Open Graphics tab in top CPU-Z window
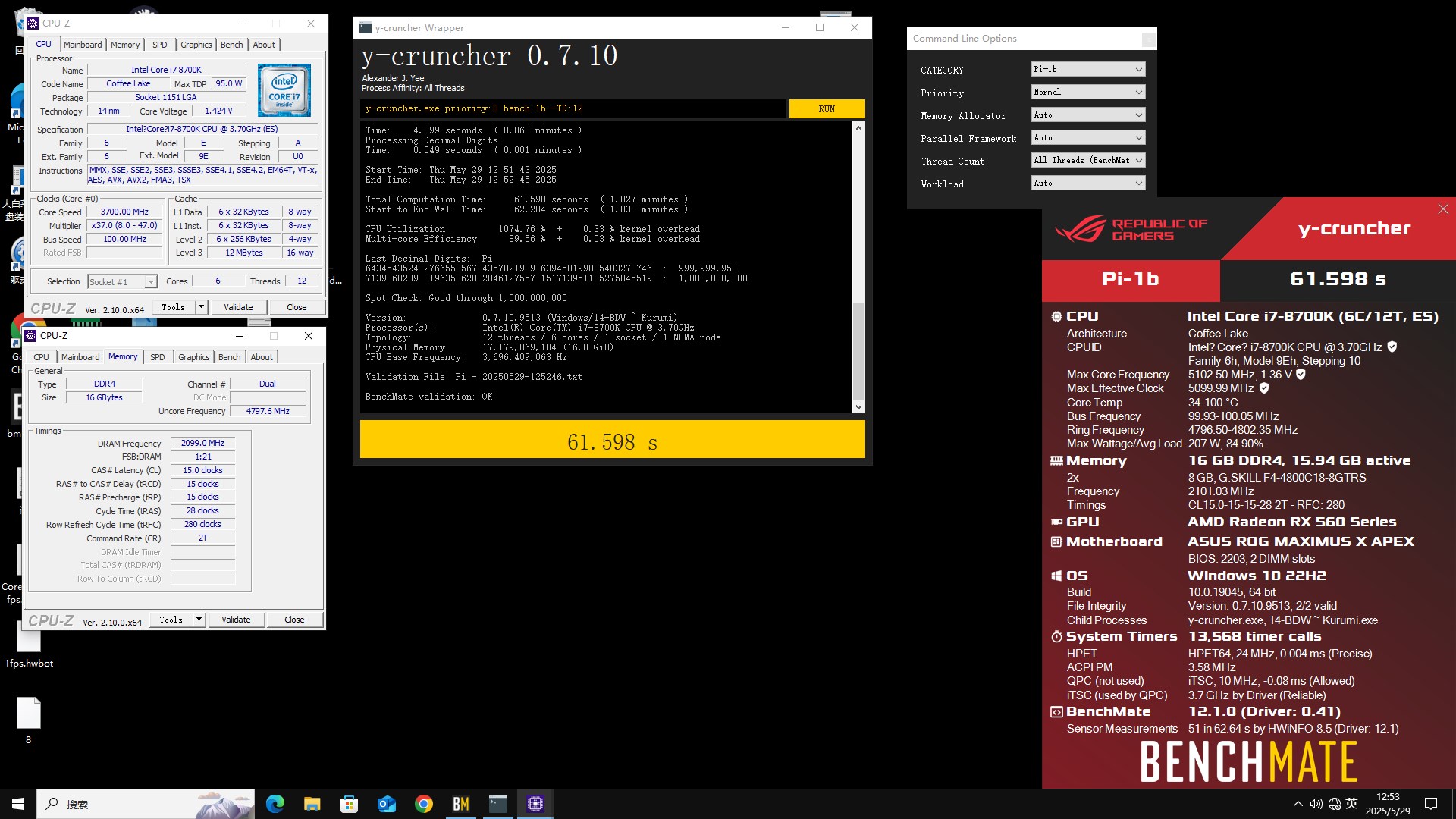 196,45
